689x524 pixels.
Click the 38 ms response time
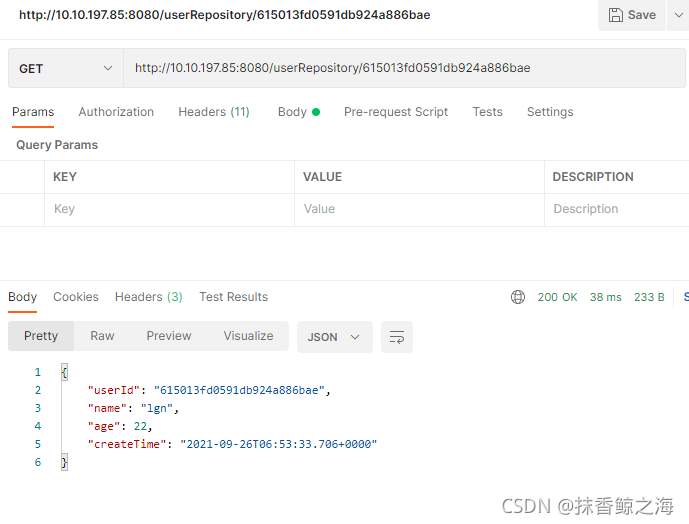606,298
